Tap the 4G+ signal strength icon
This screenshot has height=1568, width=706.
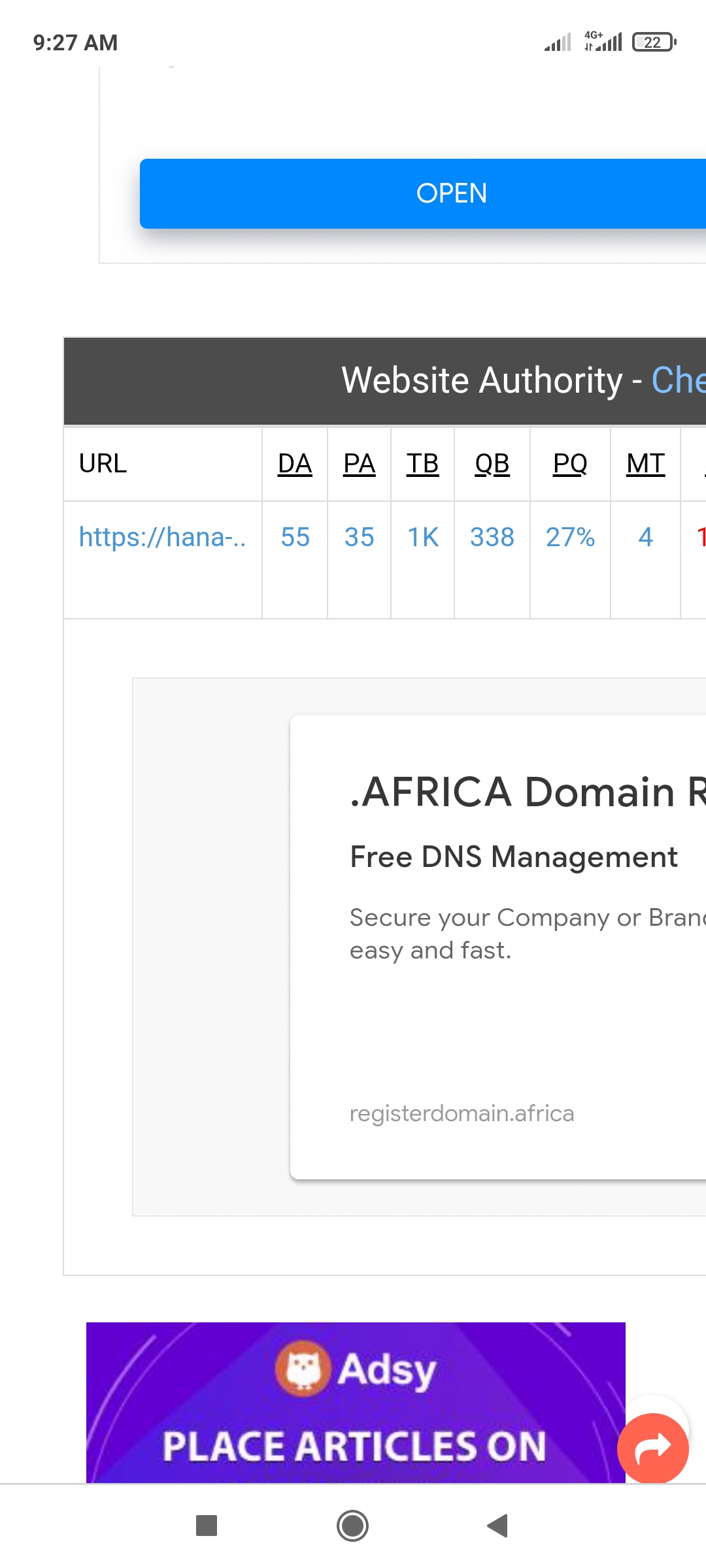click(x=603, y=41)
